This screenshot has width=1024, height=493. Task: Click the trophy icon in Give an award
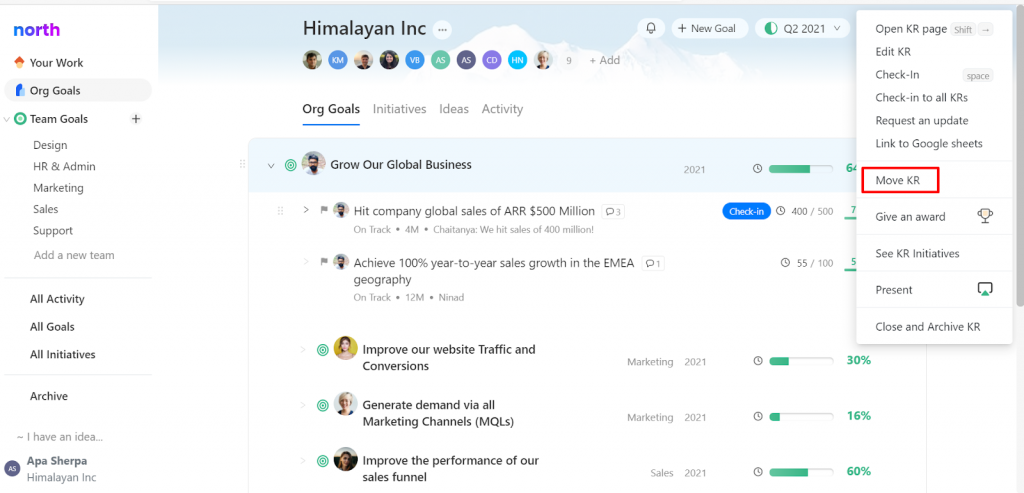tap(985, 216)
